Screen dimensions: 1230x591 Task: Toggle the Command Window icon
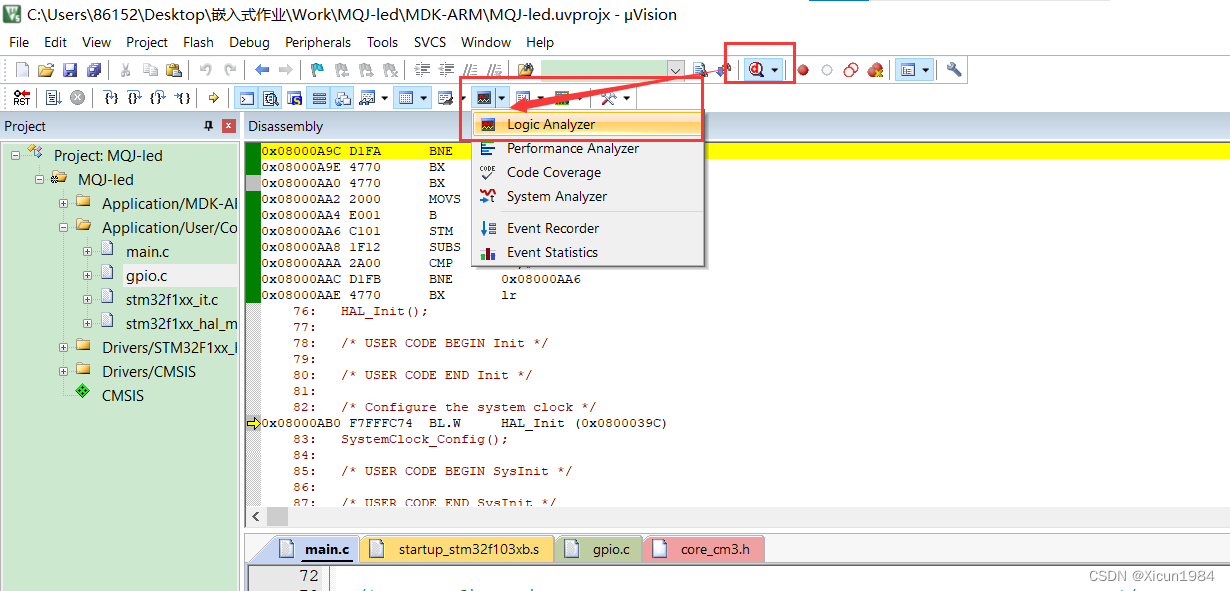(246, 98)
